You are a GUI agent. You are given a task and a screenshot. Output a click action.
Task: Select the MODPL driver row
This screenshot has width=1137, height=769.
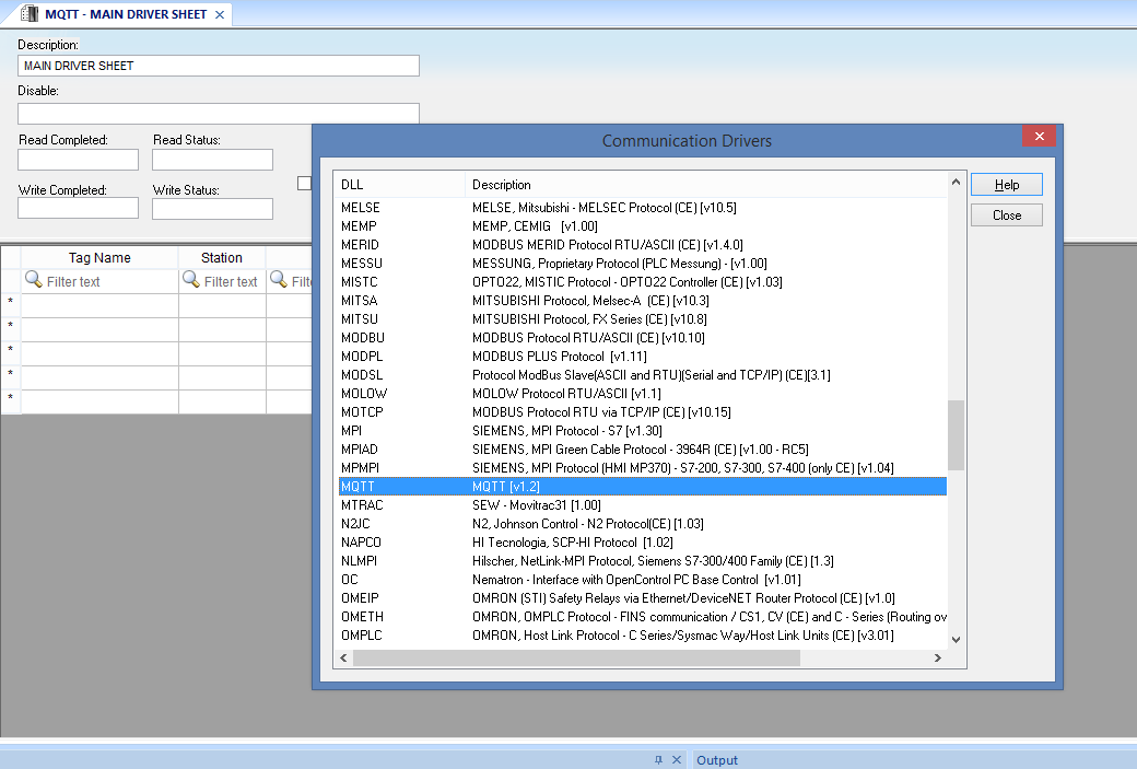click(x=642, y=357)
